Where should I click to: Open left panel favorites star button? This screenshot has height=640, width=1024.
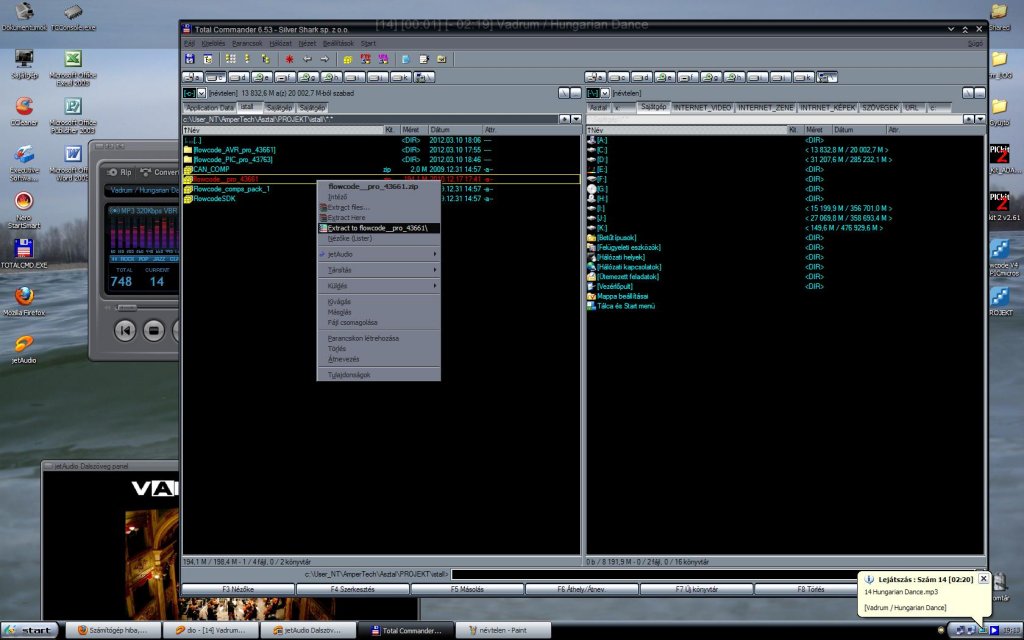pyautogui.click(x=565, y=119)
